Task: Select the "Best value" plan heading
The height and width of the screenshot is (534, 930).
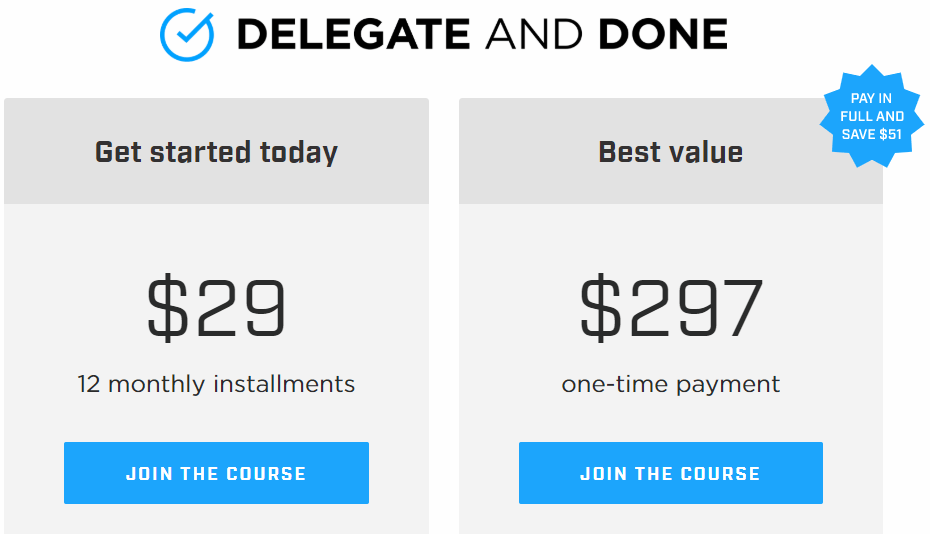Action: point(670,152)
